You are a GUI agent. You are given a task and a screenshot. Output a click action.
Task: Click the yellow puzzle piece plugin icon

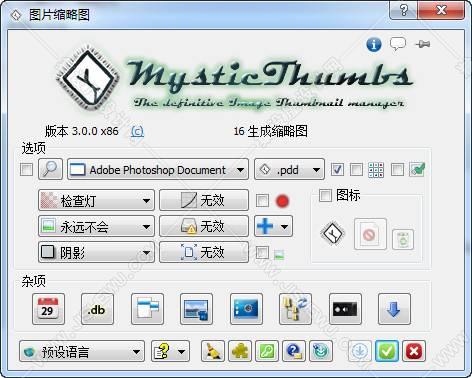click(x=240, y=351)
